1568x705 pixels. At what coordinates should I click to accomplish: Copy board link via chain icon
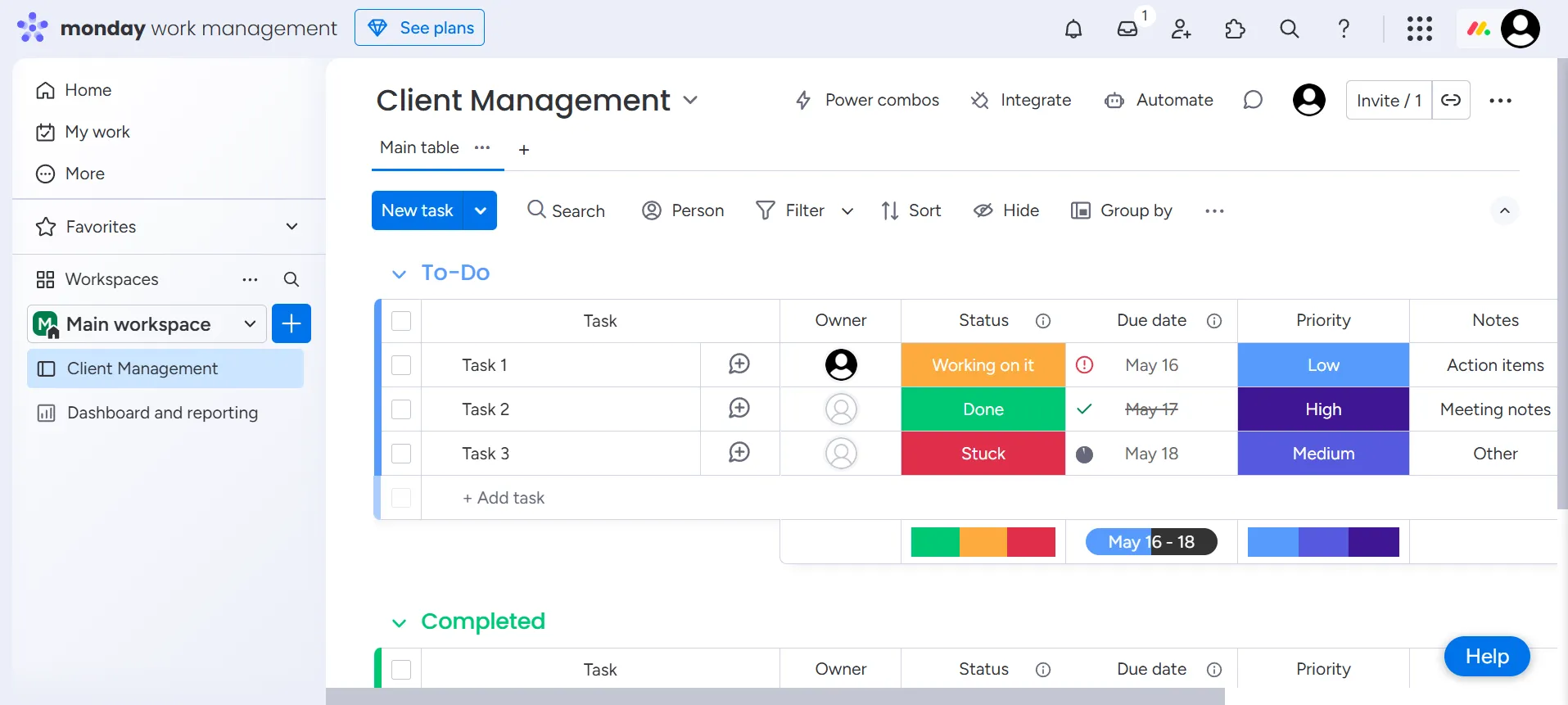point(1451,100)
